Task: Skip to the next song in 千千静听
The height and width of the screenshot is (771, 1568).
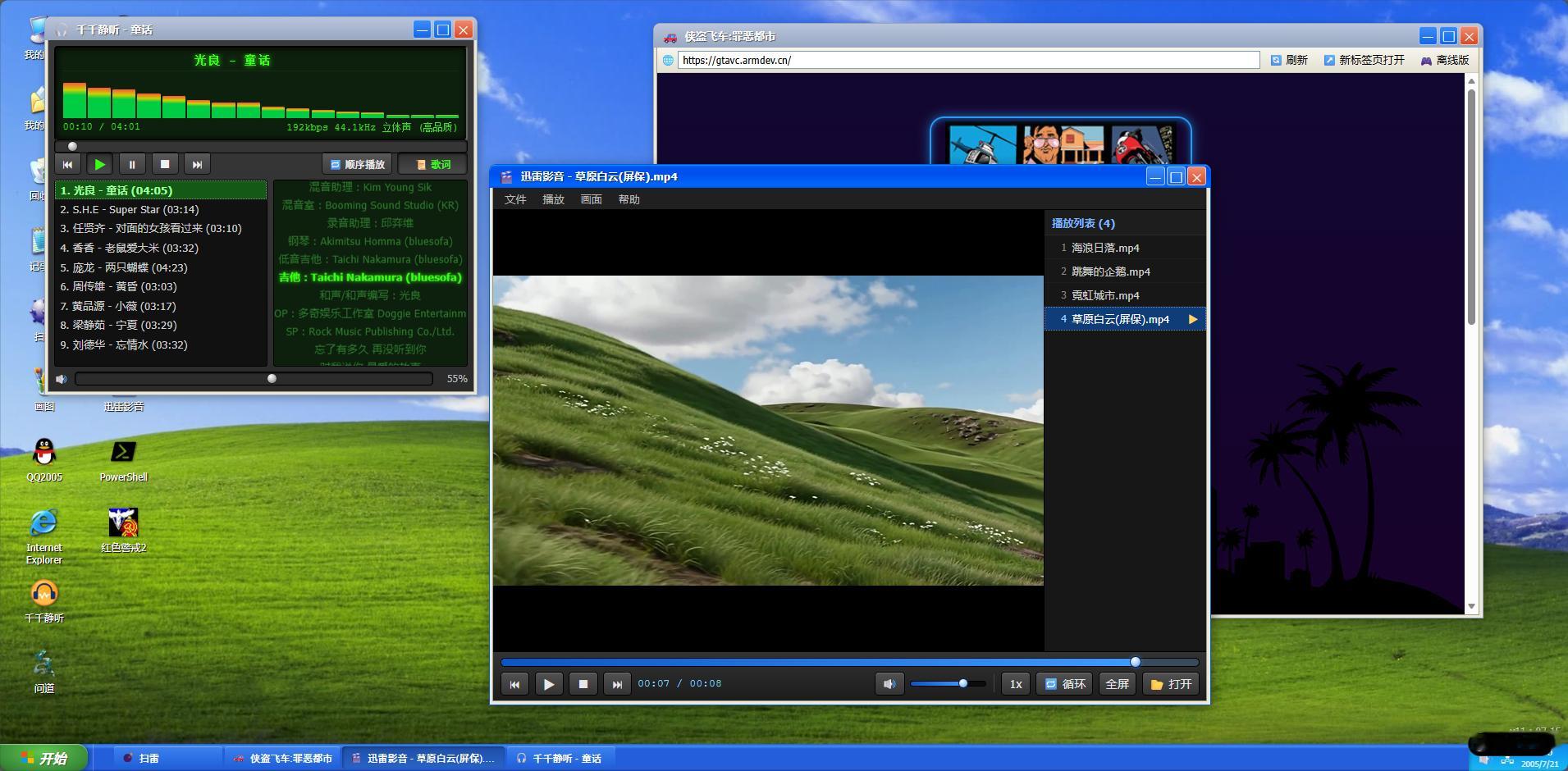Action: (x=197, y=164)
